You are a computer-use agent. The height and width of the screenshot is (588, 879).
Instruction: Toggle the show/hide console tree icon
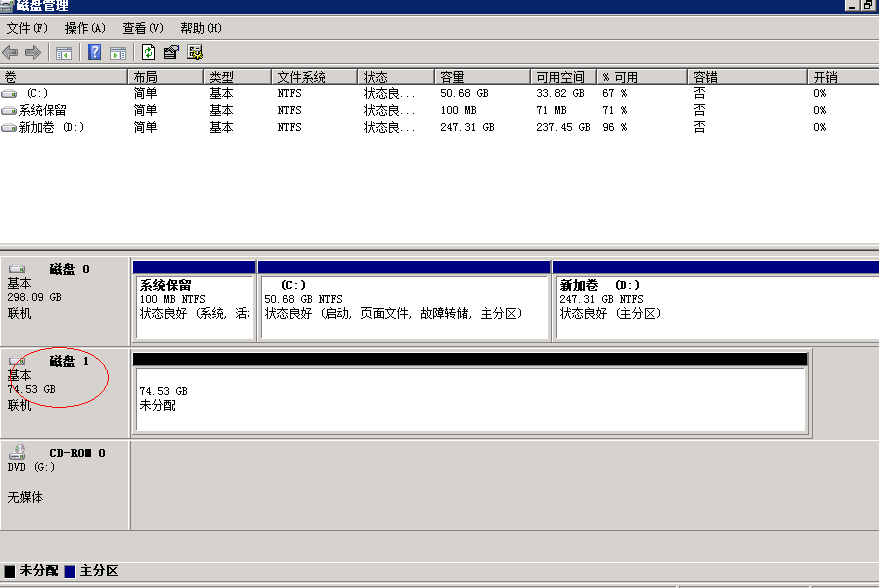coord(64,53)
